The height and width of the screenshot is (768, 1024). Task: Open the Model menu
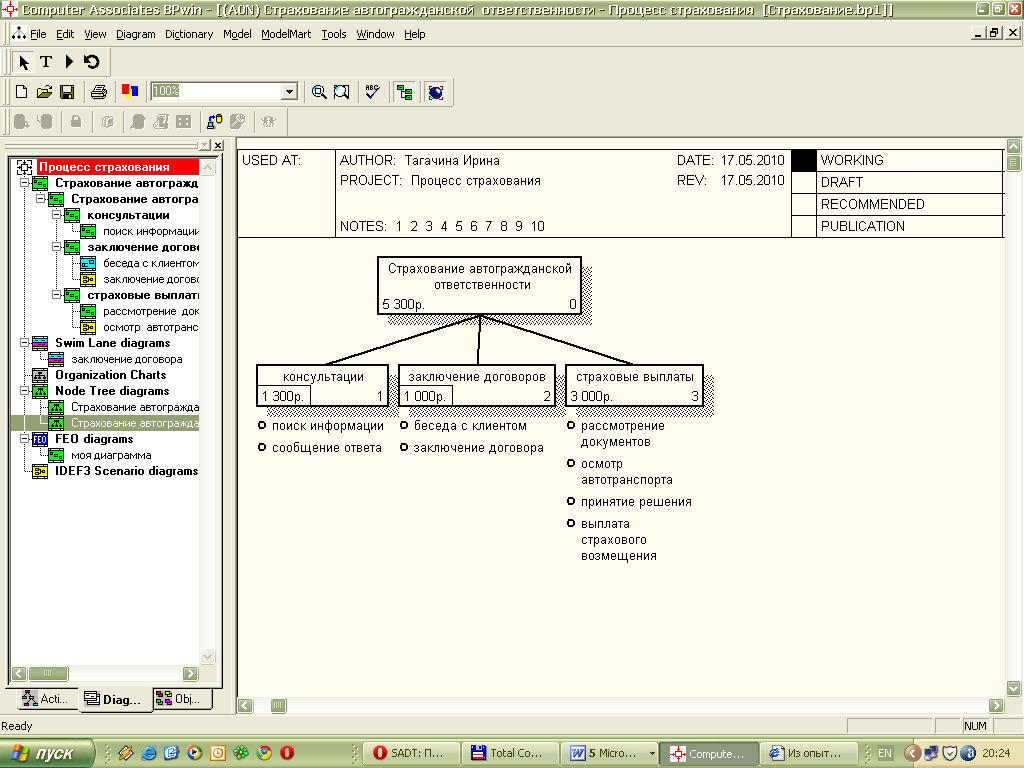click(237, 34)
